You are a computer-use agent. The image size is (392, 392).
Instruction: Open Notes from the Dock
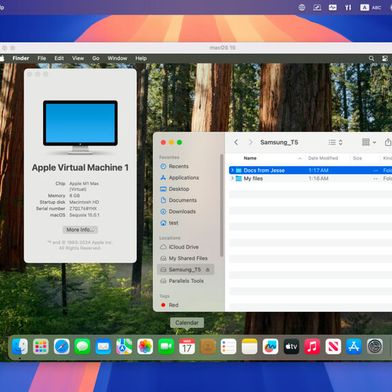click(x=249, y=347)
